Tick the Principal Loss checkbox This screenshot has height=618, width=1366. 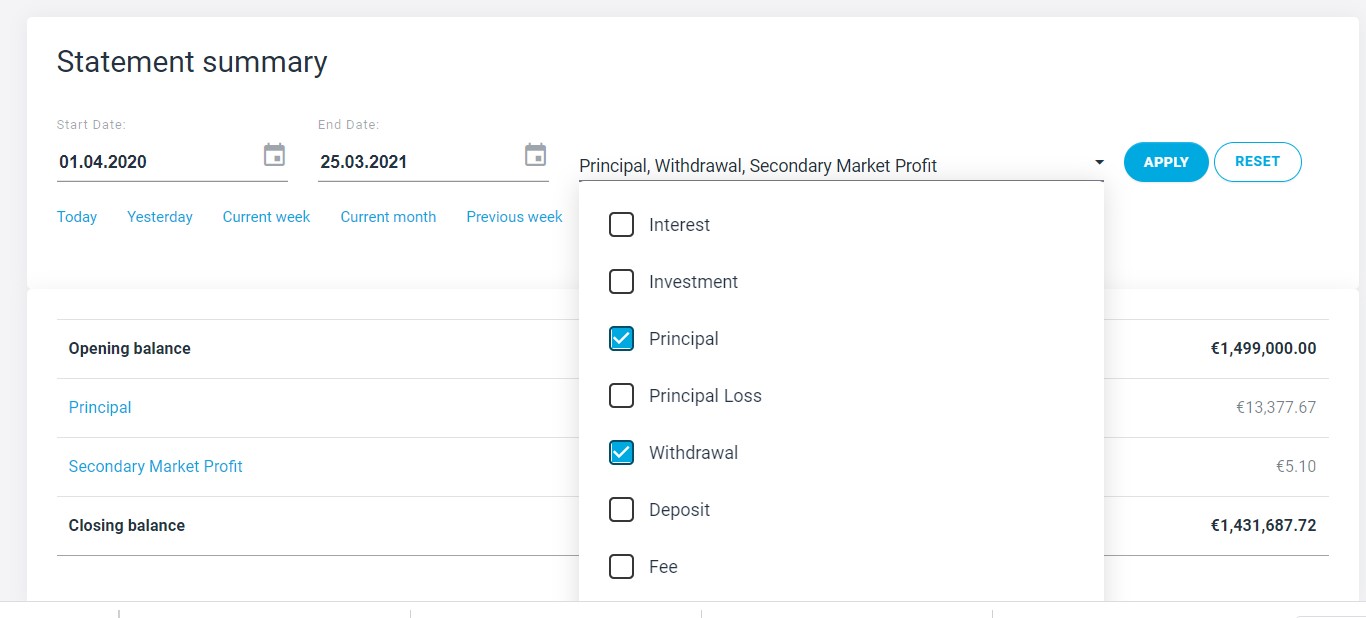pyautogui.click(x=621, y=396)
